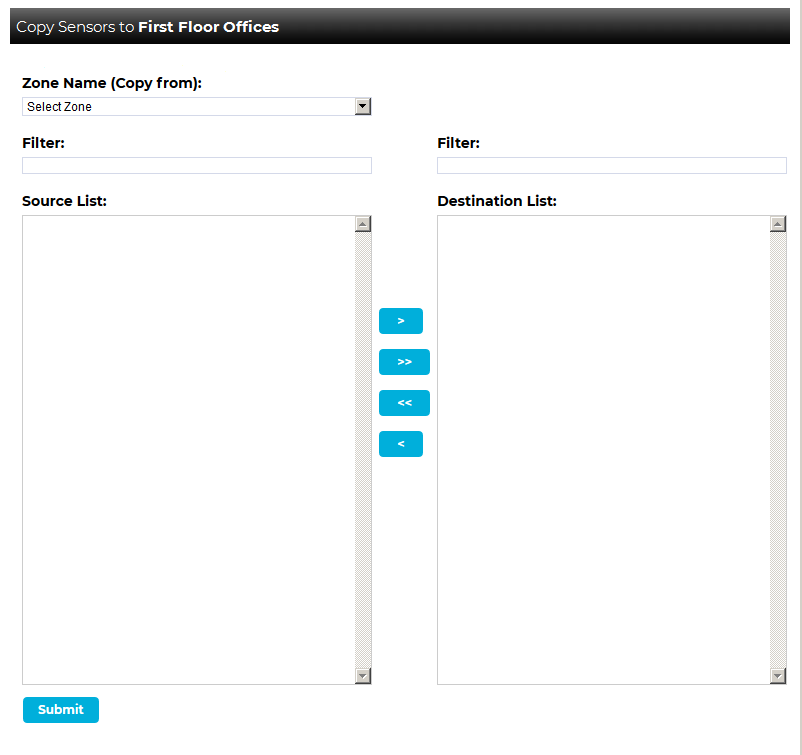Move selected sensor to destination with > button
This screenshot has height=755, width=802.
click(x=400, y=321)
